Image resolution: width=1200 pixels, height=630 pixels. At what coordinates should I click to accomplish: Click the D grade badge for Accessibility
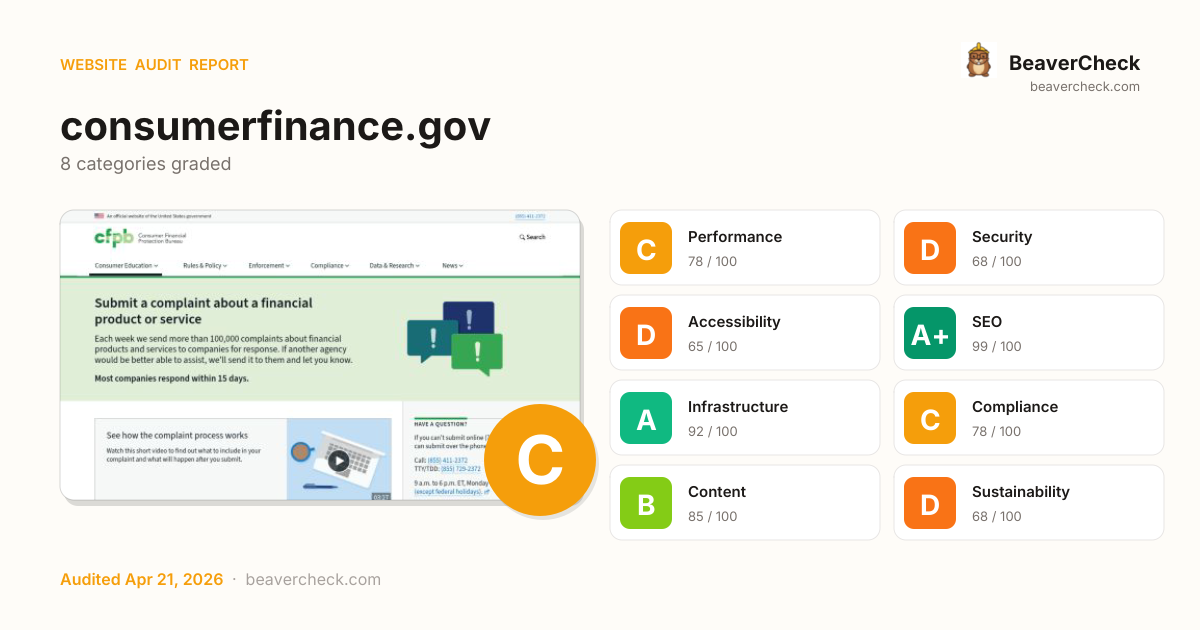coord(646,333)
